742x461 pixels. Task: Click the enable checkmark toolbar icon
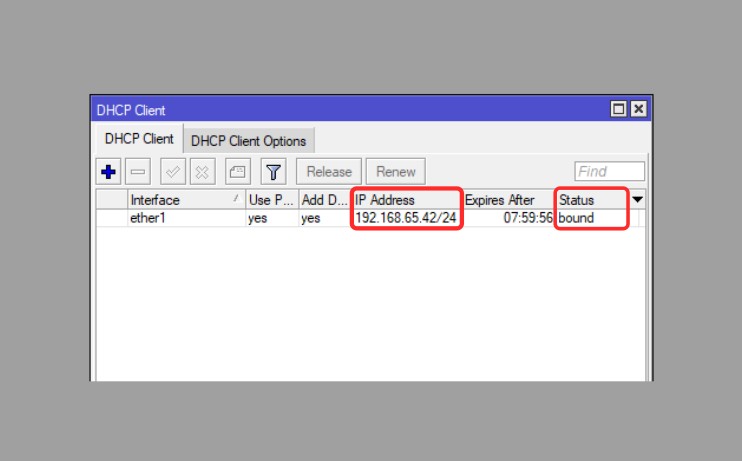coord(172,172)
